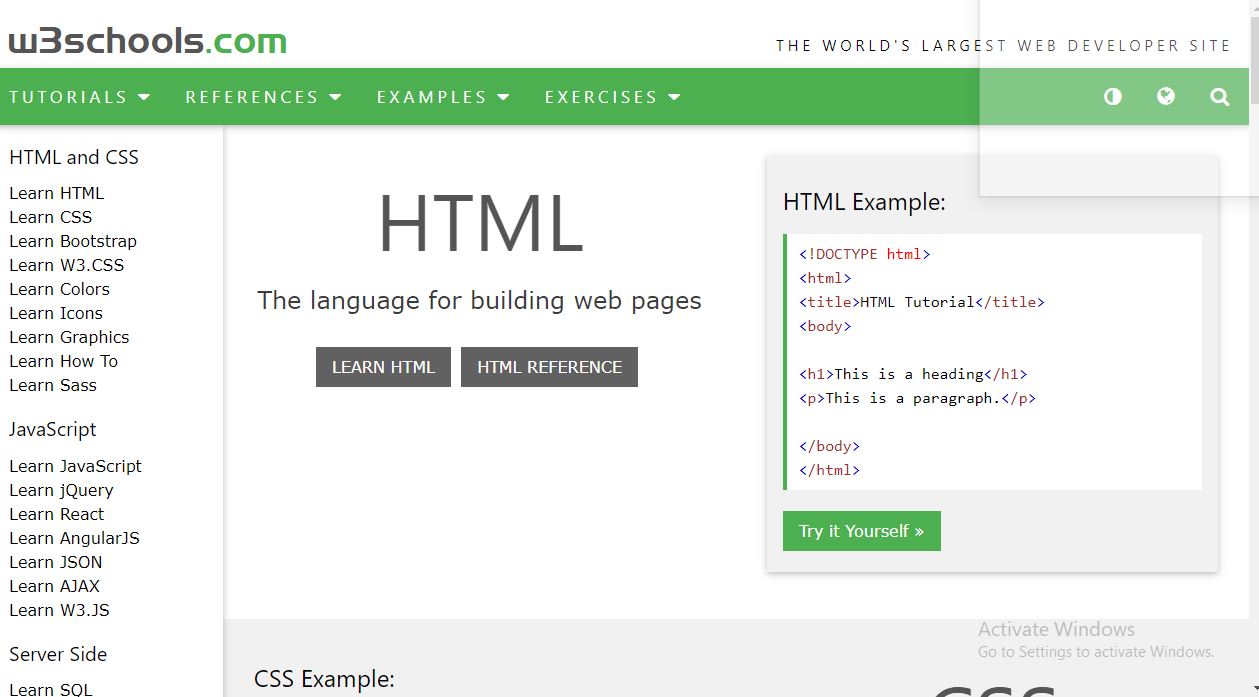Click the DOCTYPE html code line
1259x697 pixels.
(865, 254)
